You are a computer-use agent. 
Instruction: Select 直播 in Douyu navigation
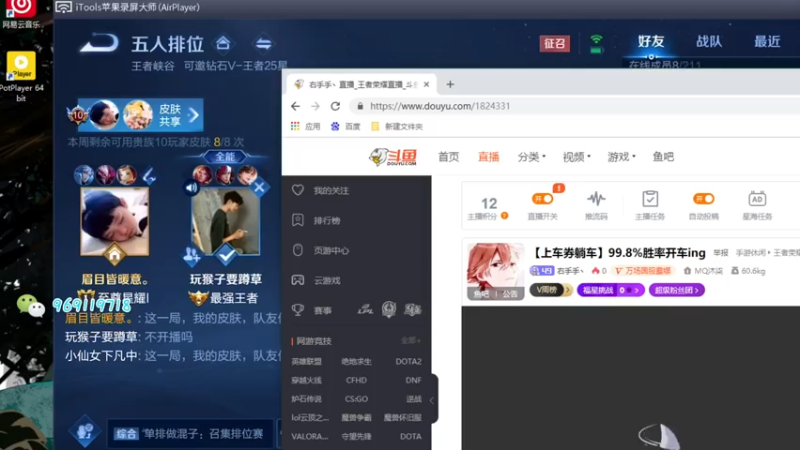pos(488,157)
